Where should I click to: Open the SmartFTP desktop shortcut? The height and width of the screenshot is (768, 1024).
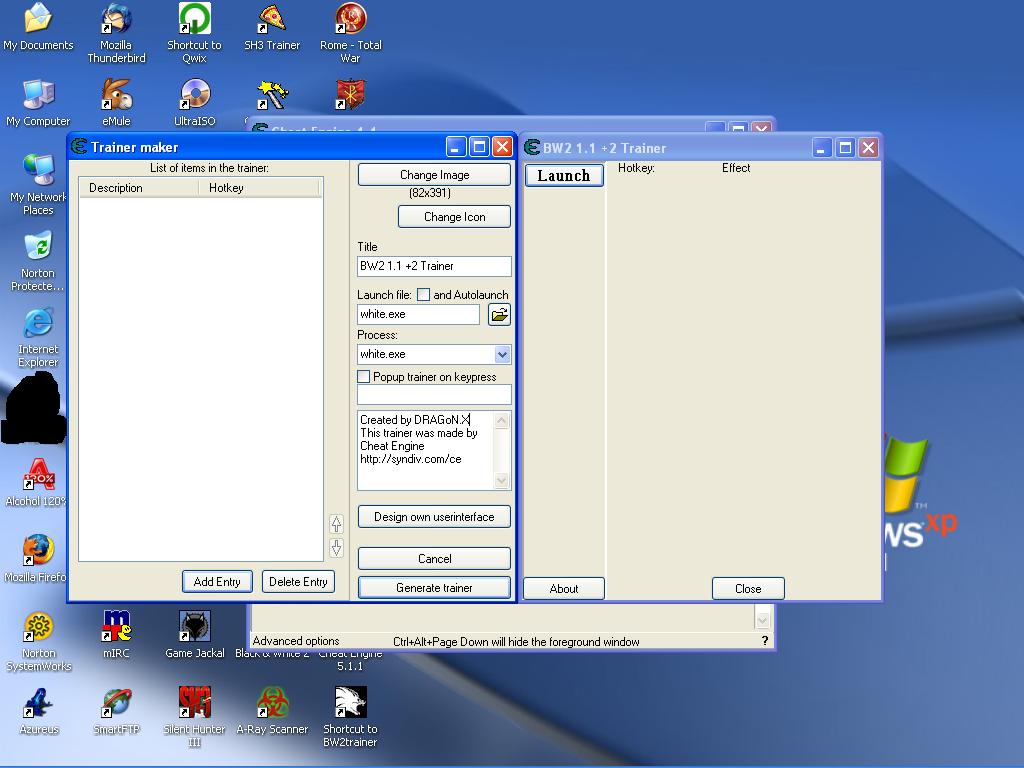click(117, 704)
